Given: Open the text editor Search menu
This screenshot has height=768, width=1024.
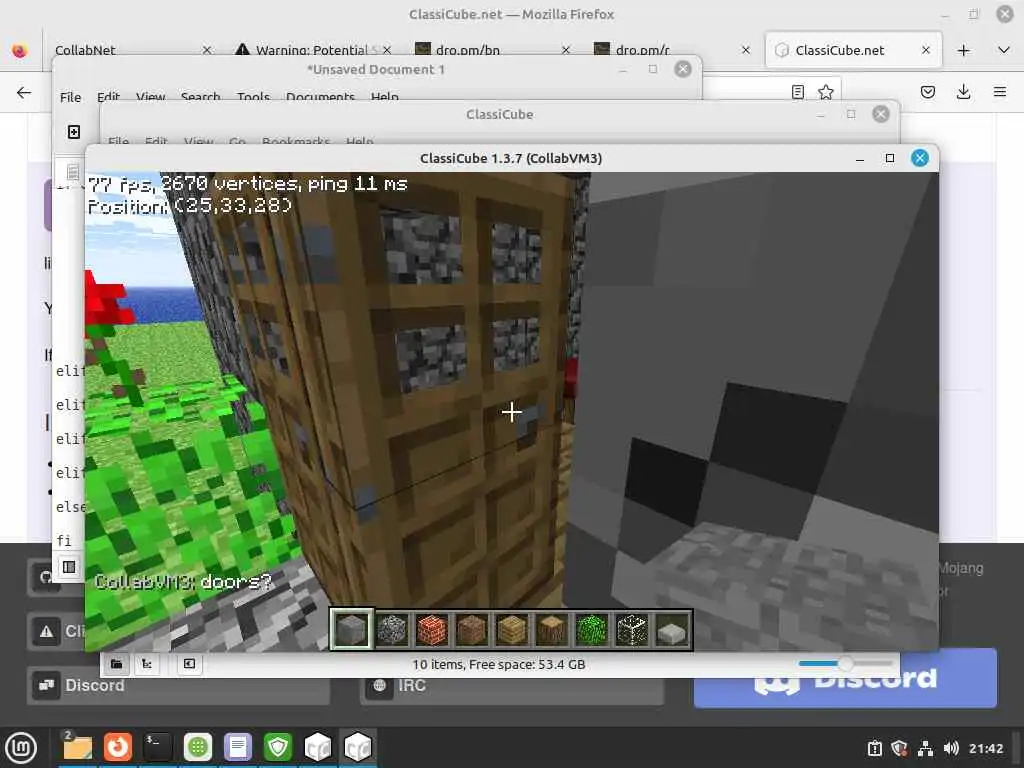Looking at the screenshot, I should tap(200, 97).
